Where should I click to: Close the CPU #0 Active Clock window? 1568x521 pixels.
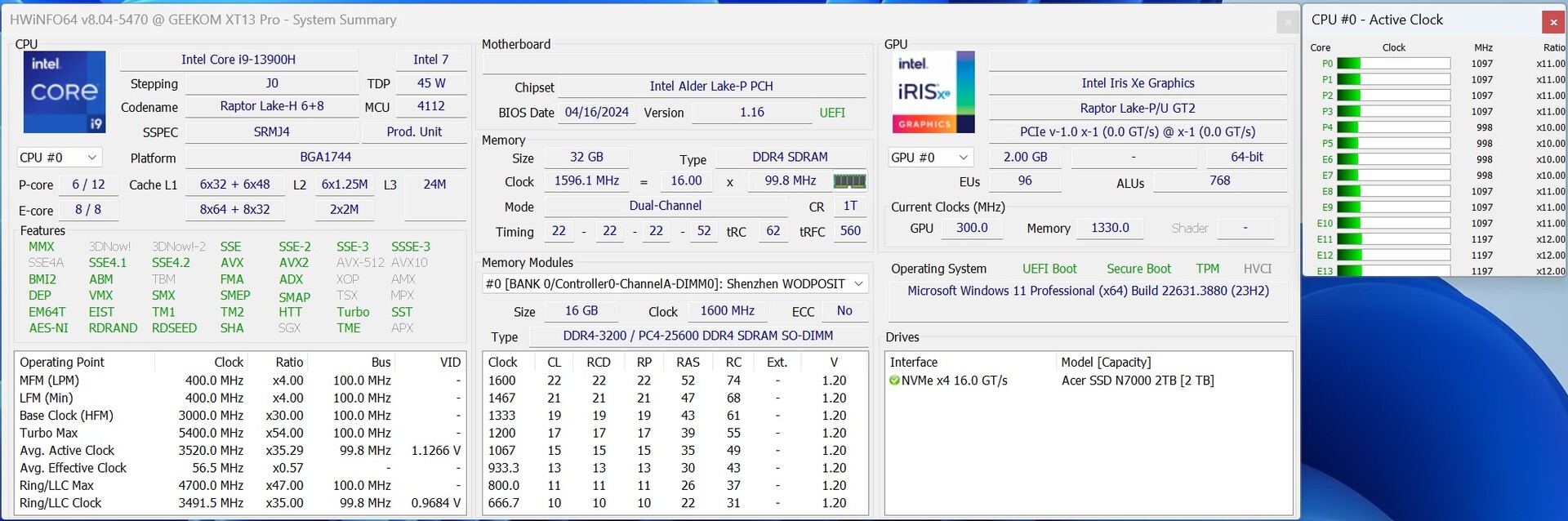[1552, 22]
